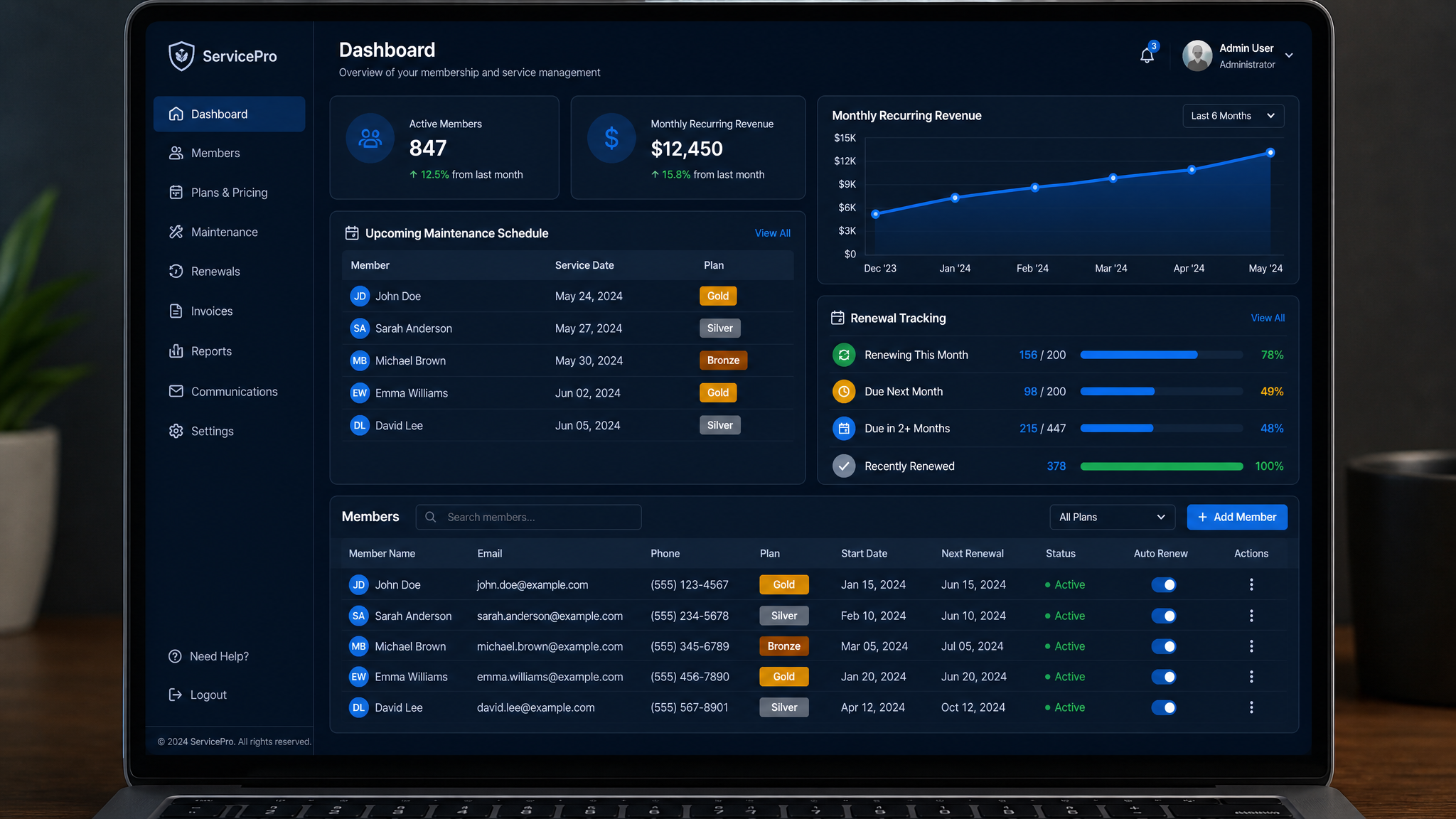Click the Recently Renewed checkmark icon
This screenshot has width=1456, height=819.
[844, 466]
